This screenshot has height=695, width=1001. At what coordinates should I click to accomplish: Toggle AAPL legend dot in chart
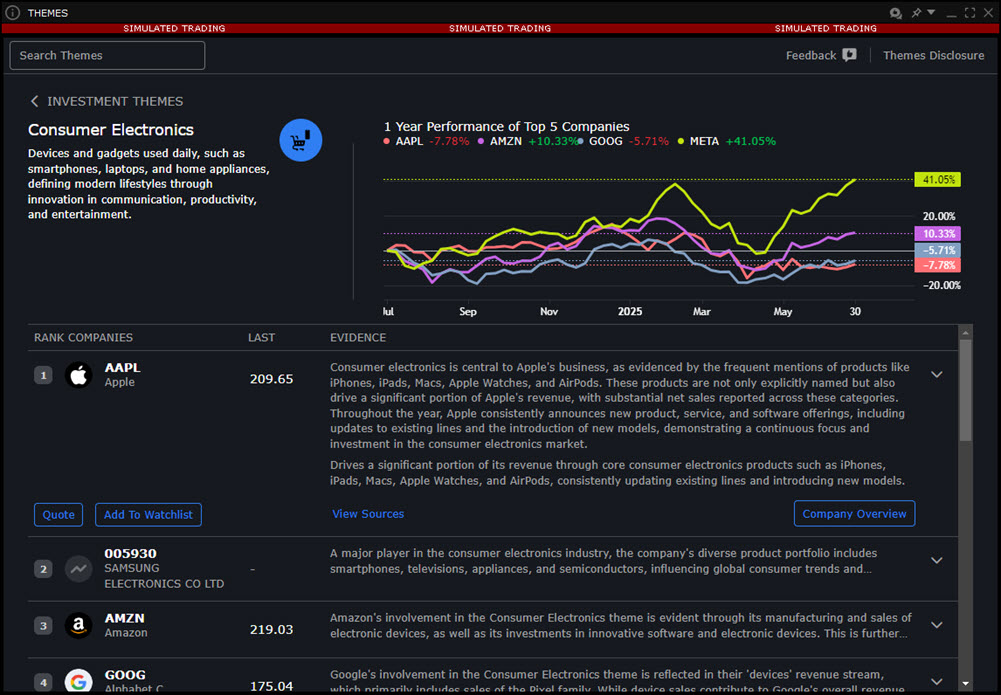click(x=386, y=142)
